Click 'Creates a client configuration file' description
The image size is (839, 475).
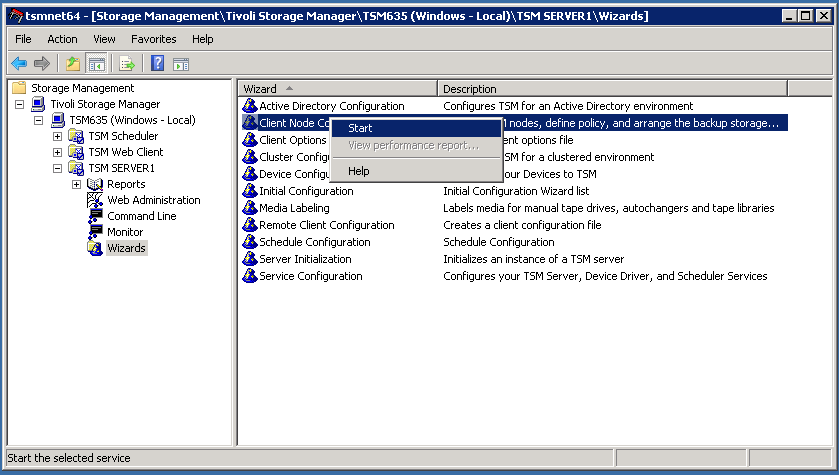pyautogui.click(x=522, y=225)
